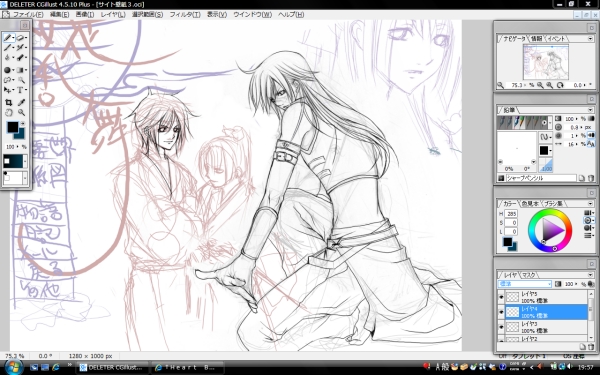Switch to 色見本 tab in color panel
Viewport: 600px width, 375px height.
pyautogui.click(x=530, y=204)
